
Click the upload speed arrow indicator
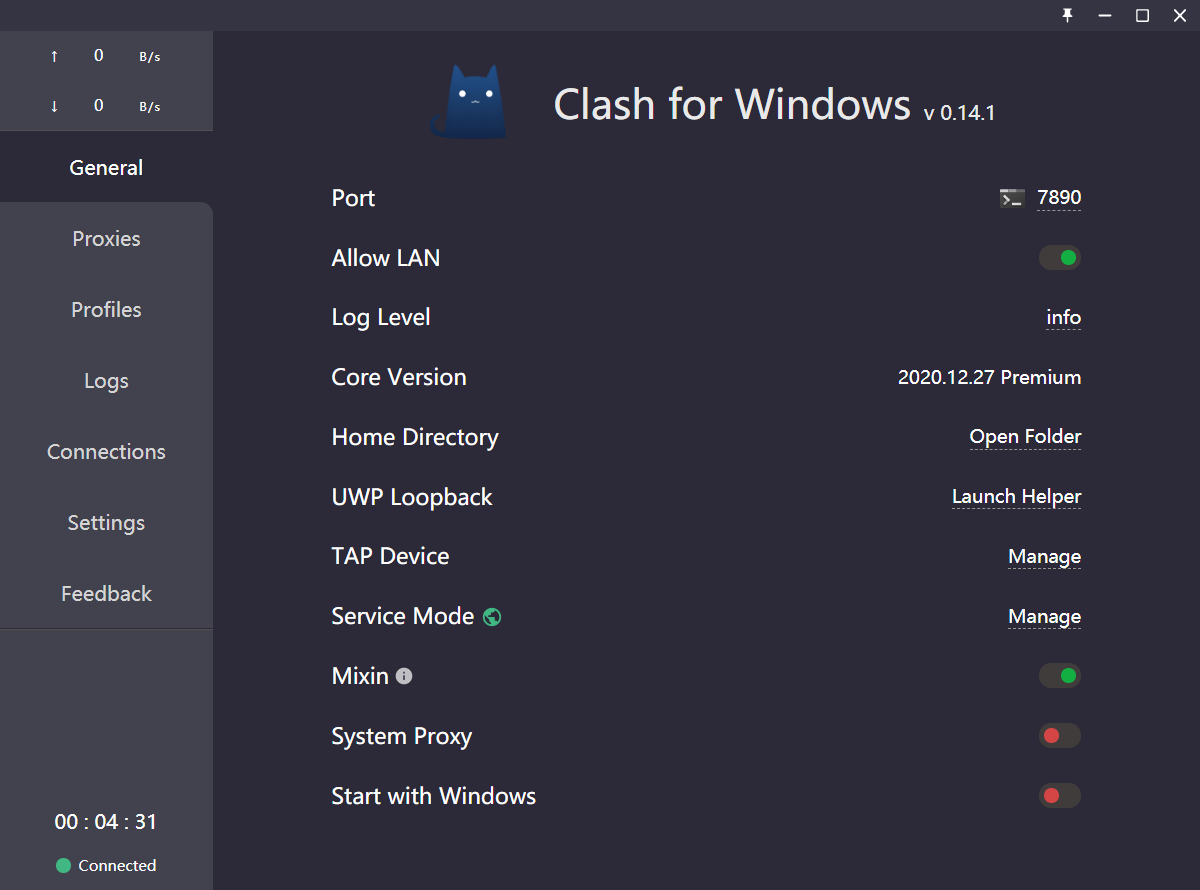54,57
